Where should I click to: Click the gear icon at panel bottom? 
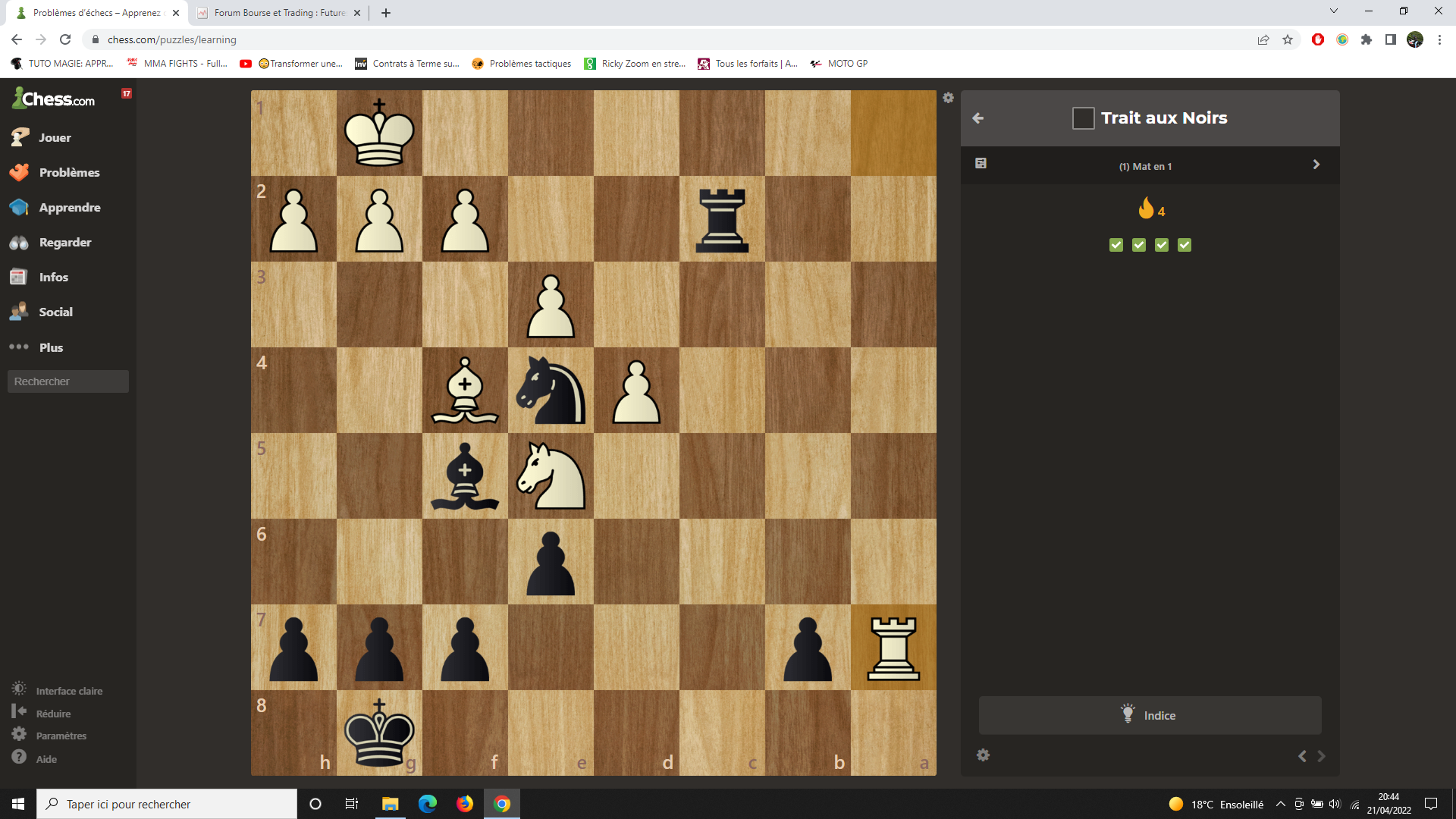click(x=983, y=755)
